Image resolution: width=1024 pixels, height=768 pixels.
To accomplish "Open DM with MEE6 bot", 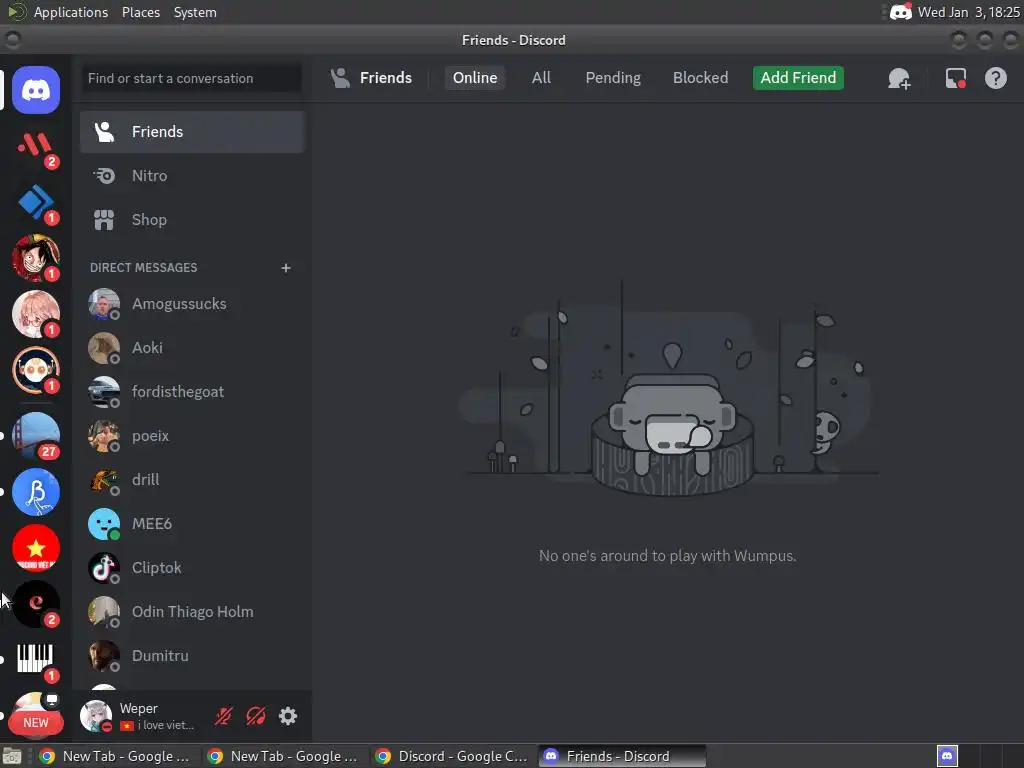I will coord(192,524).
